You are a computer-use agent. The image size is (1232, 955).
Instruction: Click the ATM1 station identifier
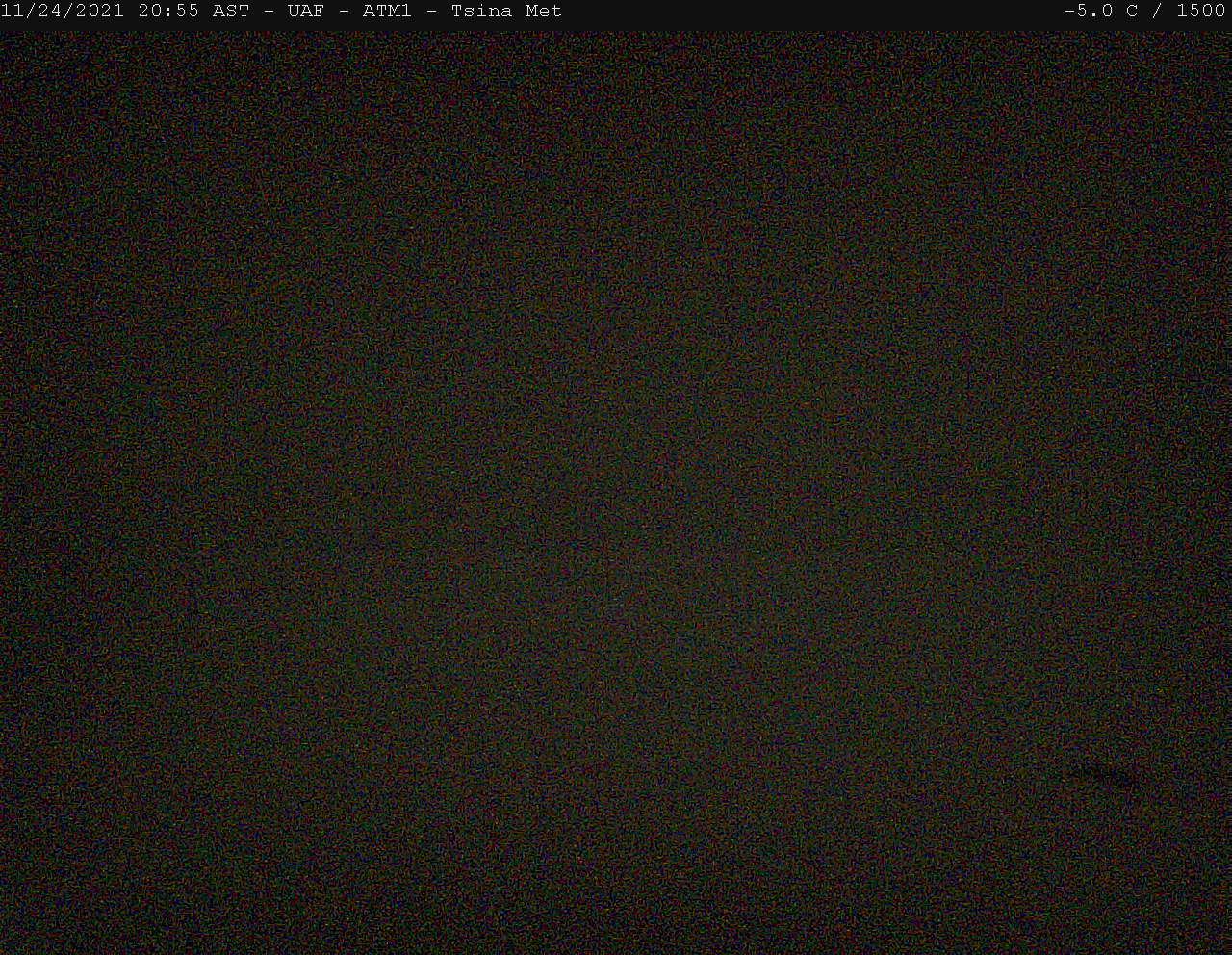click(x=387, y=12)
